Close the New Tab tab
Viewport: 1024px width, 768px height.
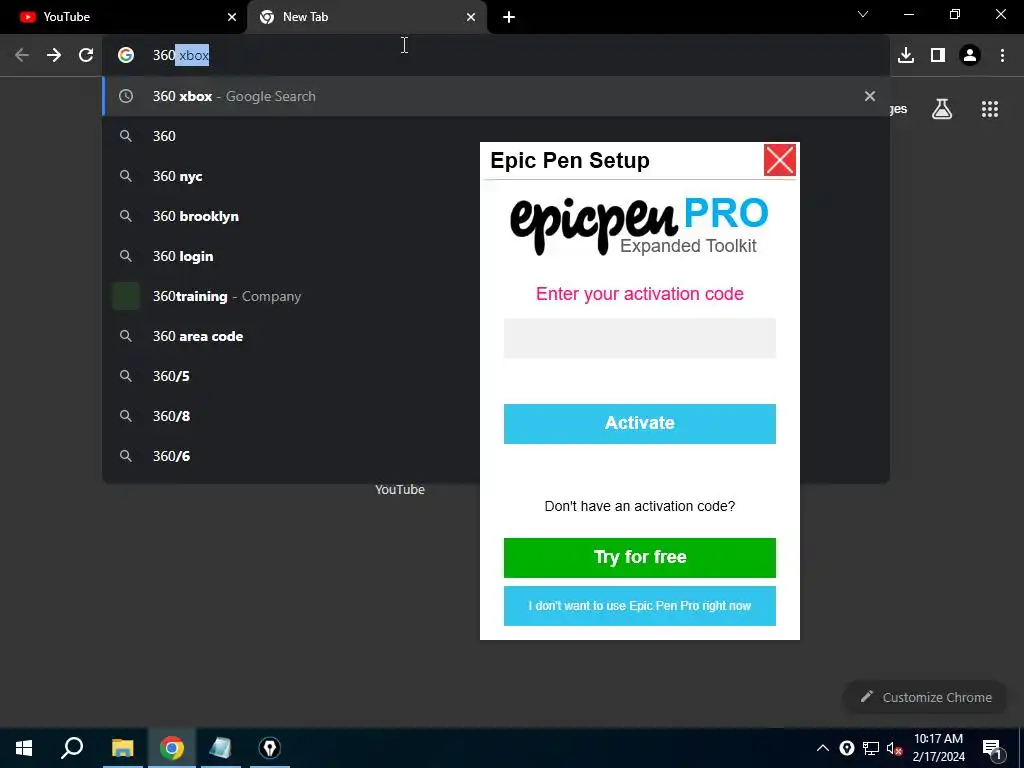pos(471,17)
